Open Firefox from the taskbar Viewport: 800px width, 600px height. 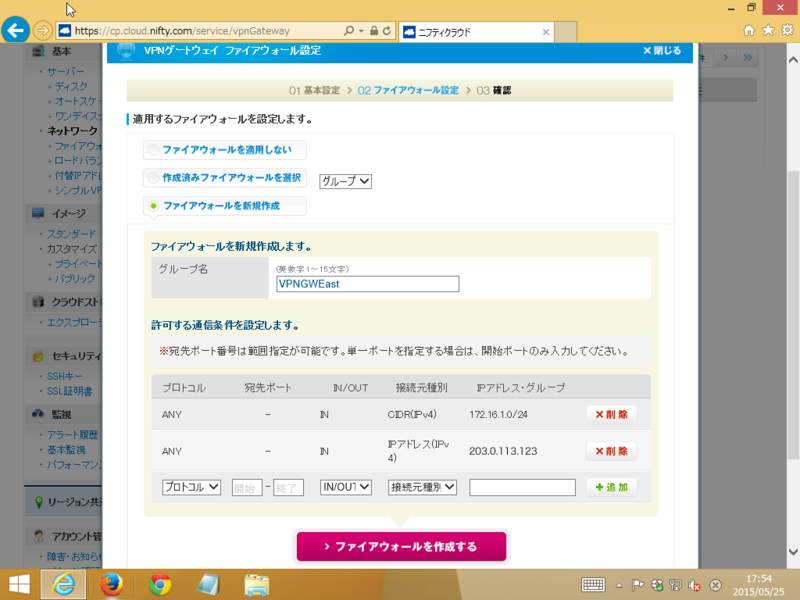click(111, 583)
